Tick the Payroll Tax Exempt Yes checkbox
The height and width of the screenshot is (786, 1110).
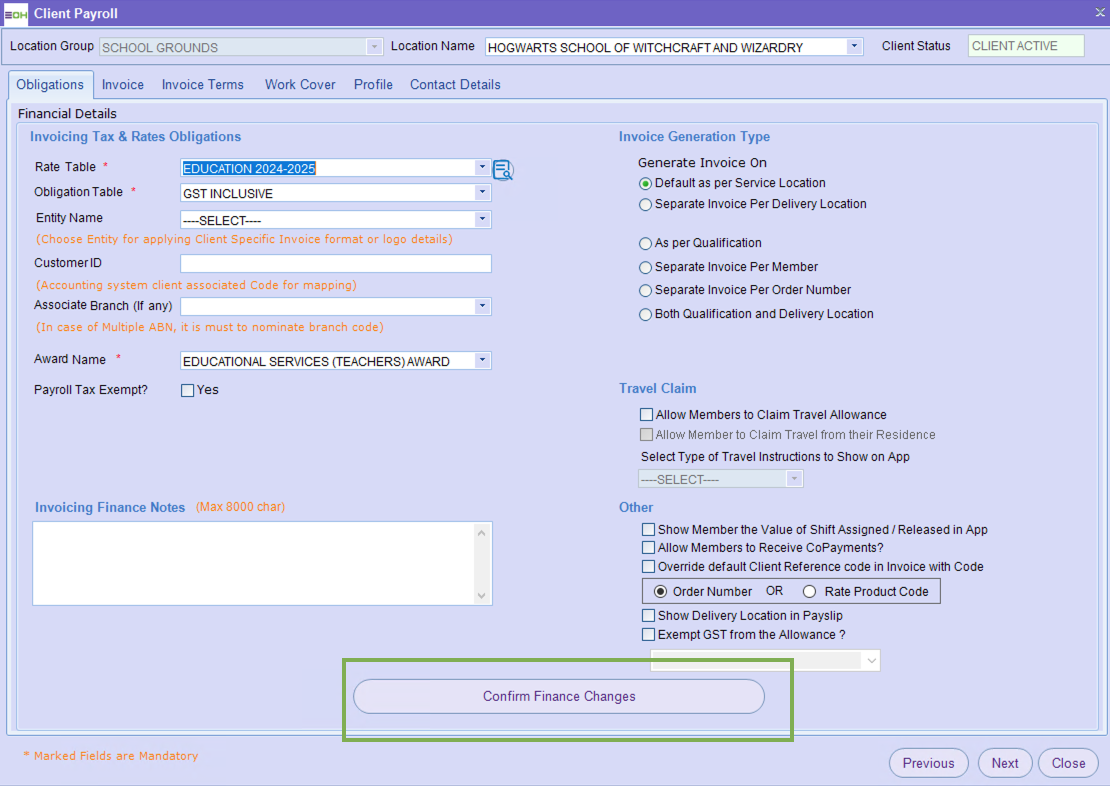(x=187, y=391)
